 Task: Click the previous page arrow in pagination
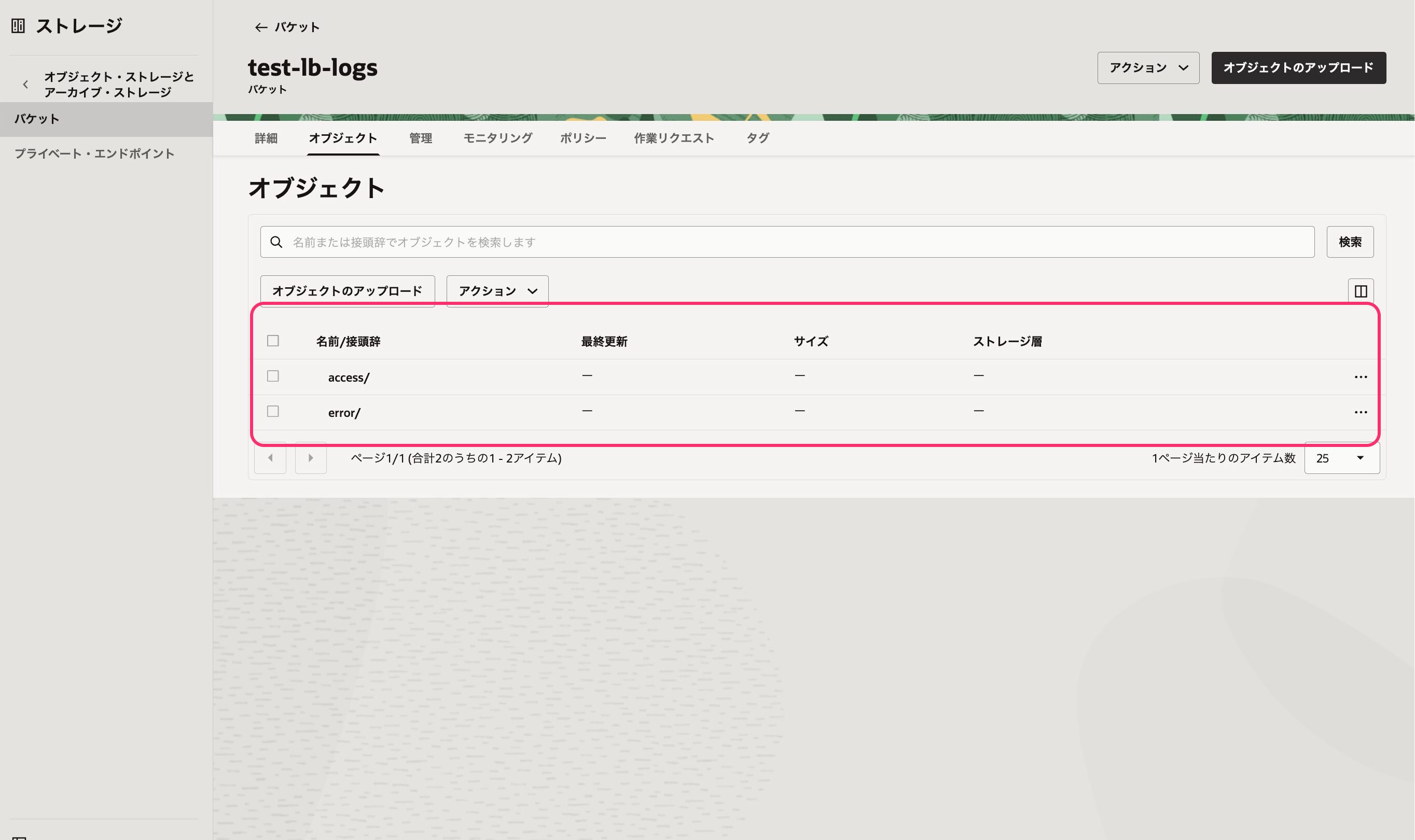click(271, 458)
